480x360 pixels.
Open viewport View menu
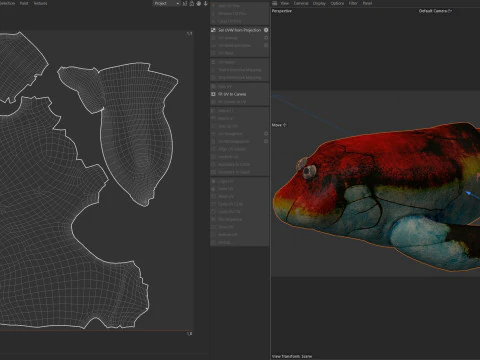(284, 3)
